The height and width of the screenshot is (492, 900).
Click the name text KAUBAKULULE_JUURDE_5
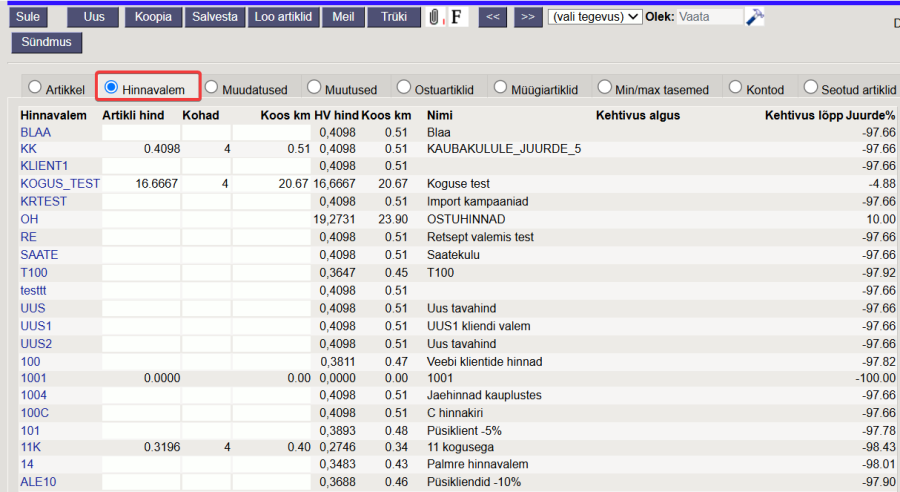pyautogui.click(x=504, y=149)
